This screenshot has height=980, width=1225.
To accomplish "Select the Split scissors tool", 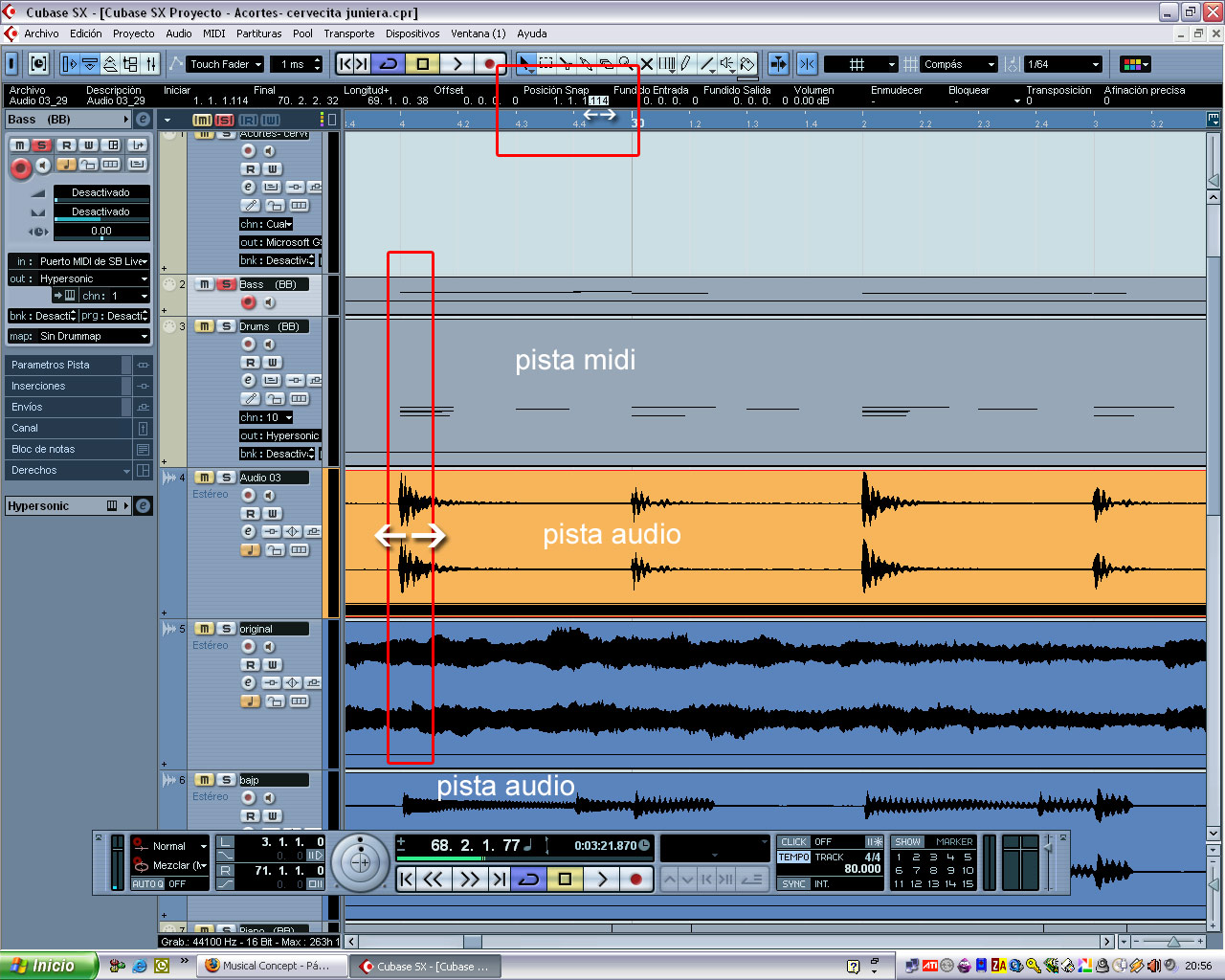I will click(566, 64).
